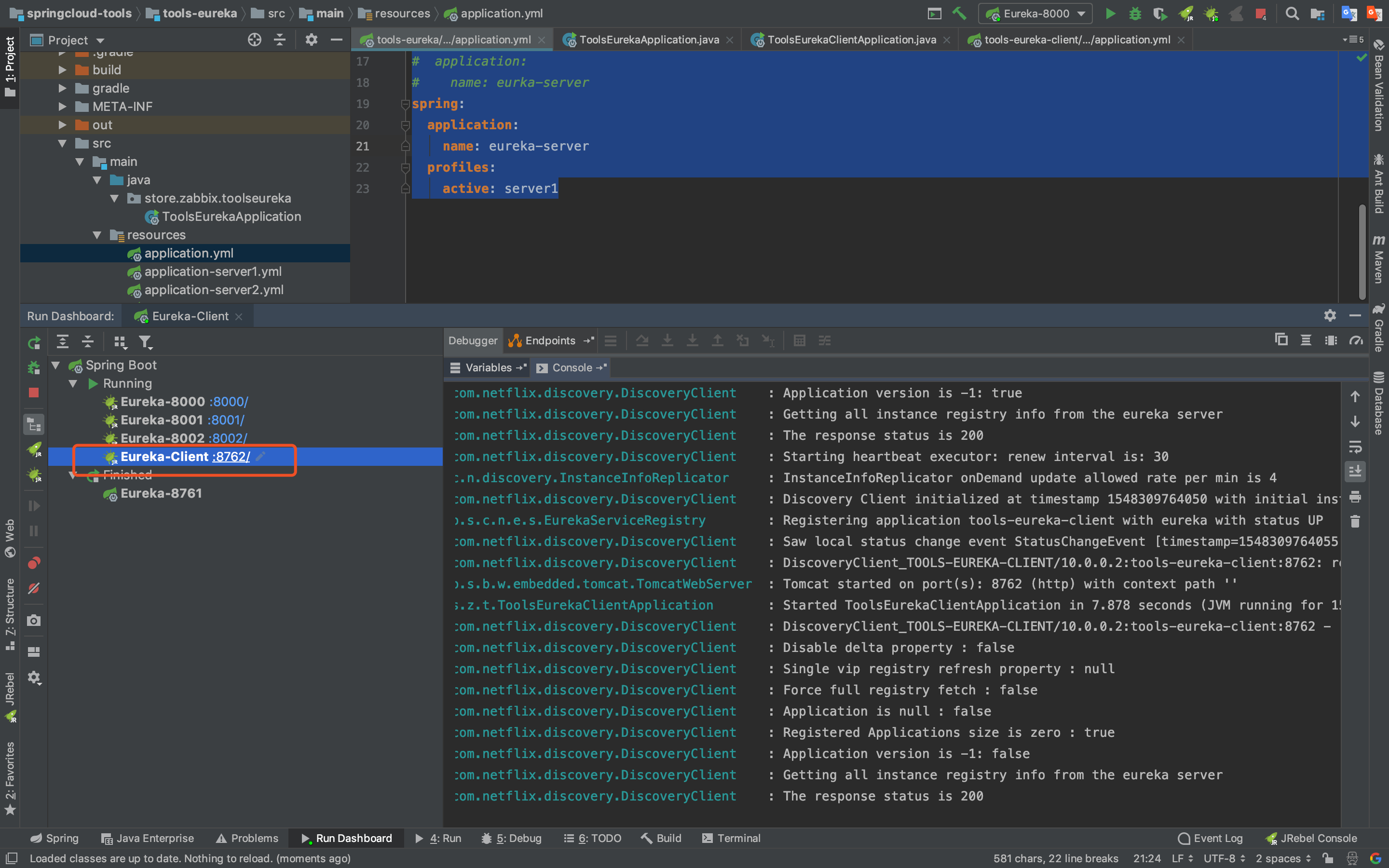Image resolution: width=1389 pixels, height=868 pixels.
Task: Switch to ToolsEurekaApplication.java editor tab
Action: [x=649, y=40]
